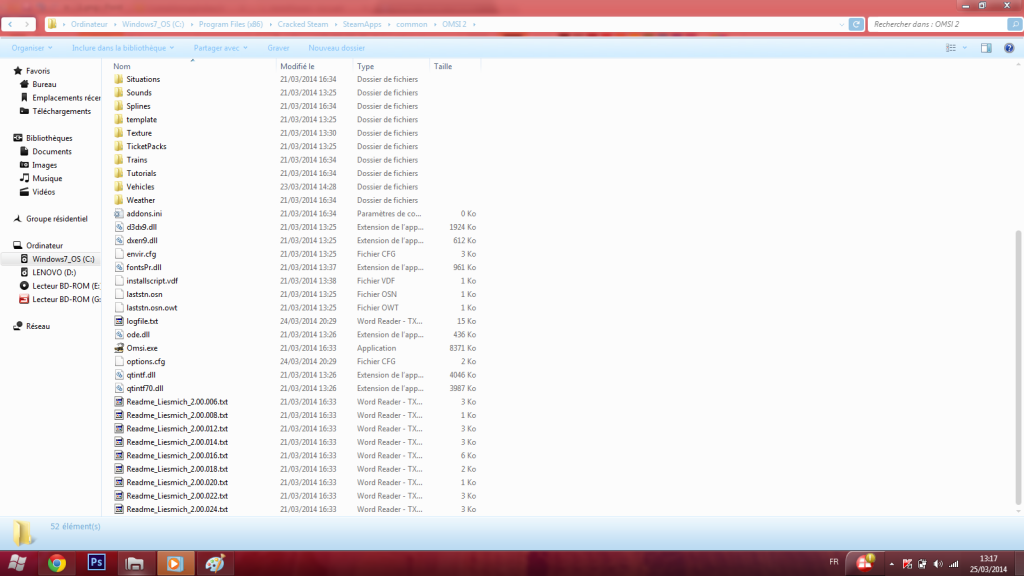This screenshot has width=1024, height=576.
Task: Open Photoshop from taskbar
Action: pyautogui.click(x=97, y=562)
